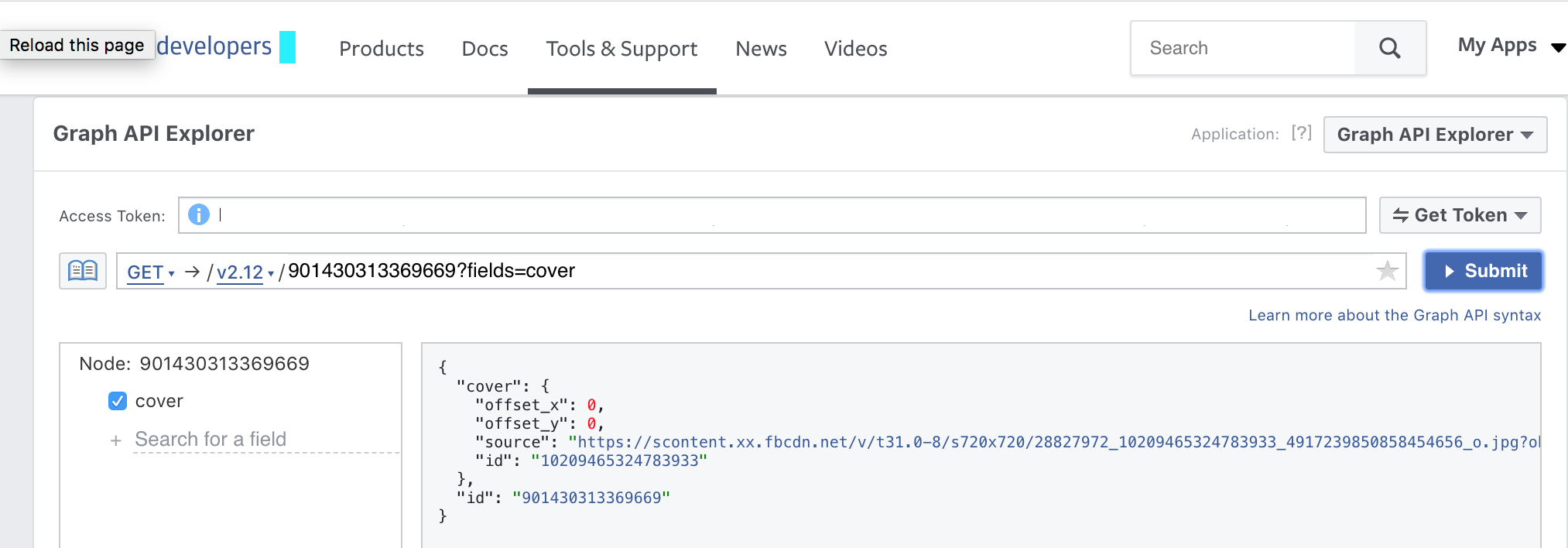Open the Products menu
This screenshot has height=548, width=1568.
click(382, 49)
